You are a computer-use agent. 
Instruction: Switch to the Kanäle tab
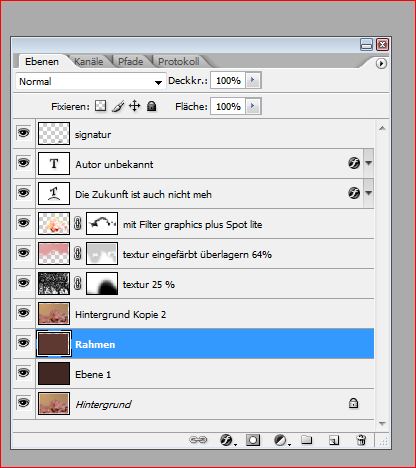tap(88, 61)
